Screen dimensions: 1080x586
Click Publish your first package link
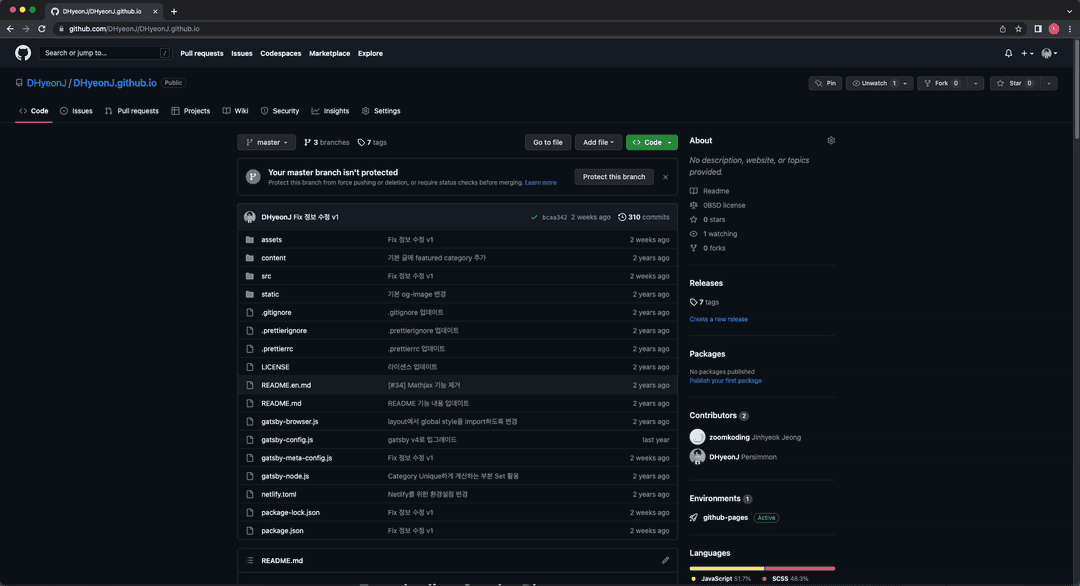[725, 381]
